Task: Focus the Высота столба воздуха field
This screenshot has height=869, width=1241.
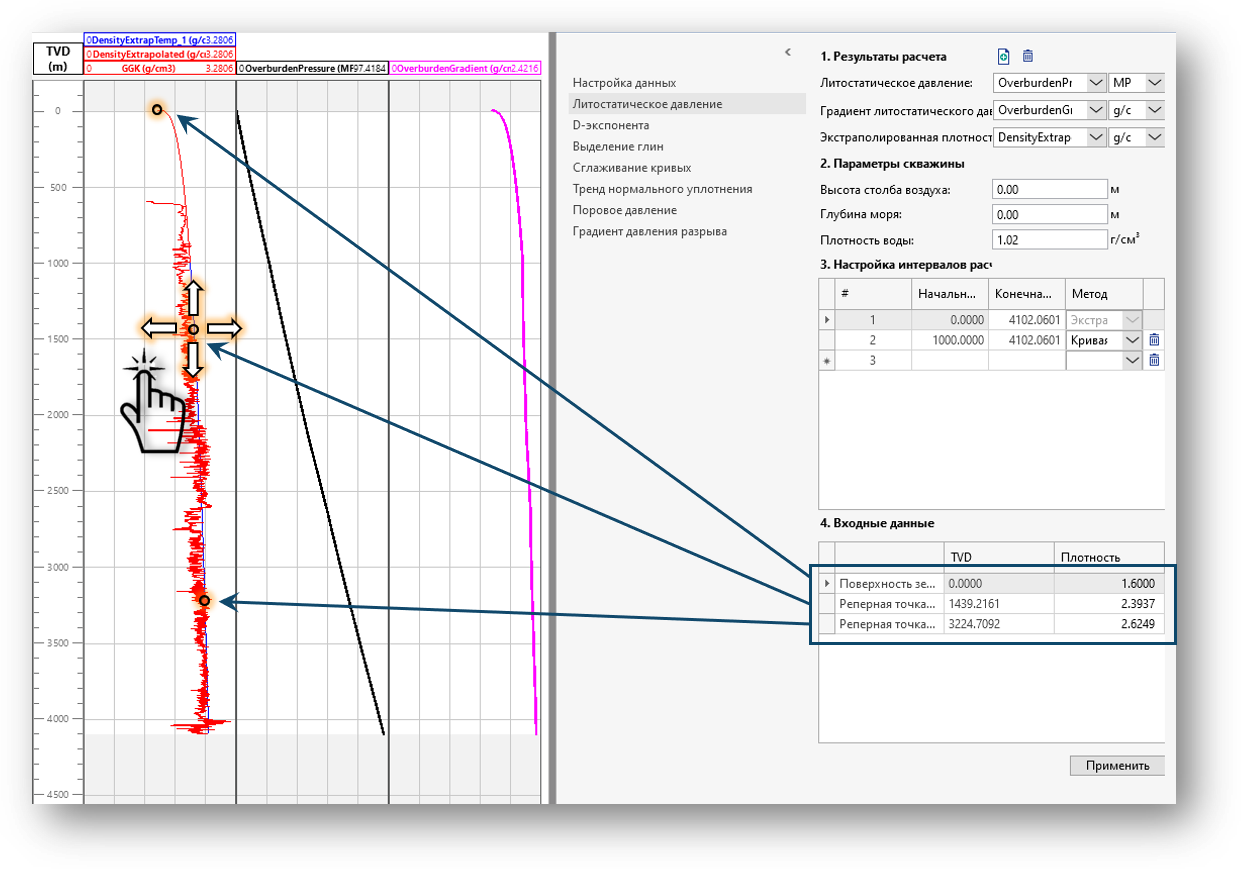Action: point(1049,189)
